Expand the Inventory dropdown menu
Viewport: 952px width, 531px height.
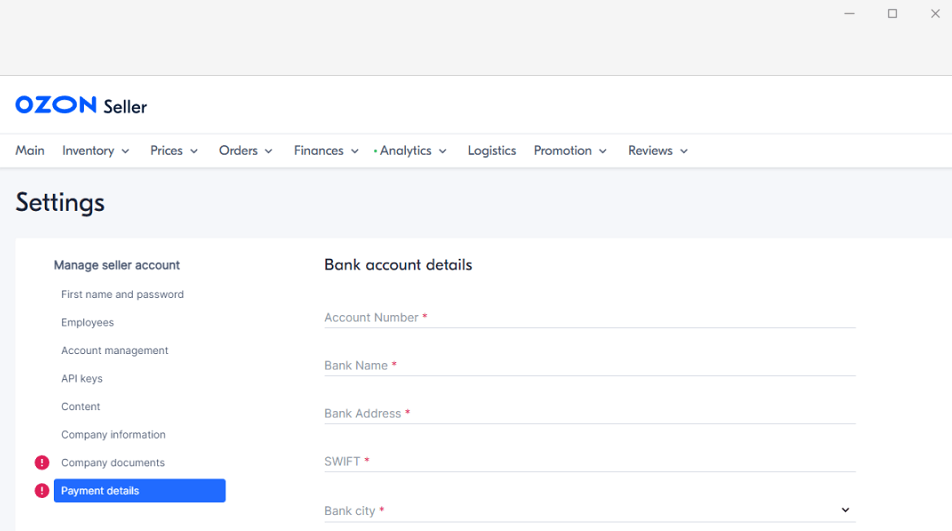pos(96,151)
